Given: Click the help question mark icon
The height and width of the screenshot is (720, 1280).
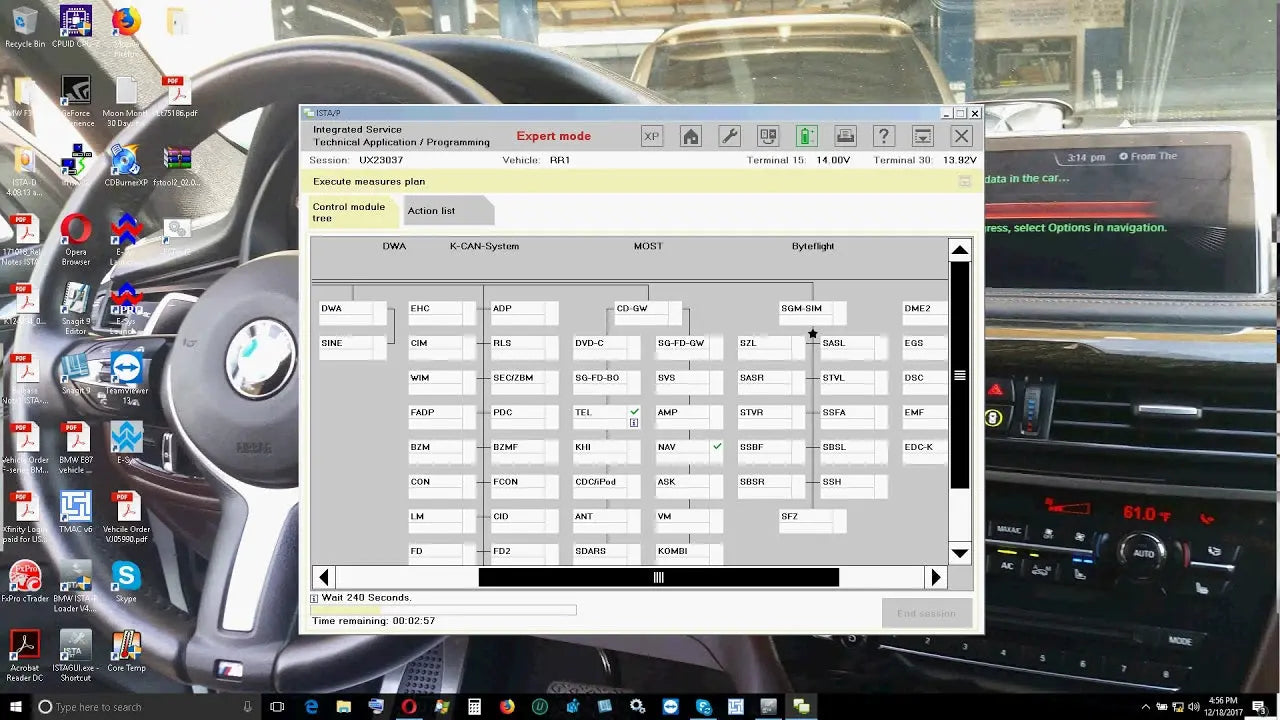Looking at the screenshot, I should 884,135.
